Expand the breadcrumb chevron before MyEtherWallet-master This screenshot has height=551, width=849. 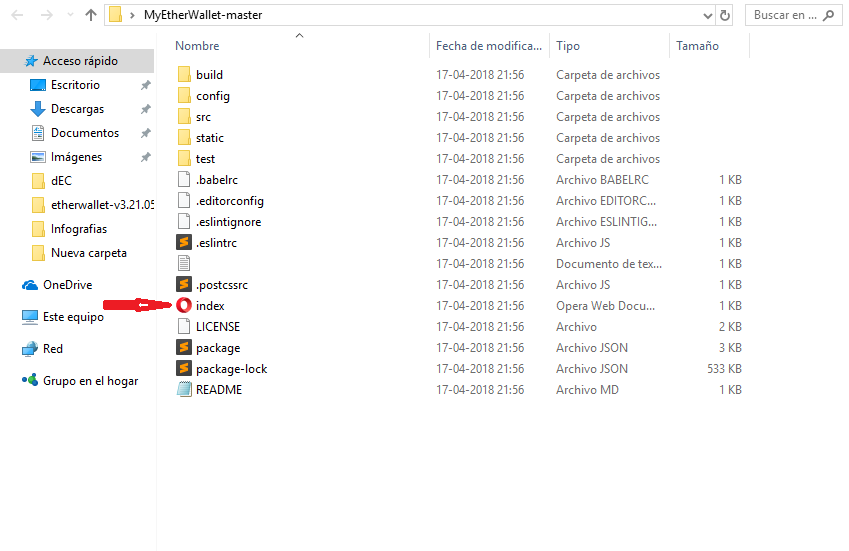coord(132,15)
